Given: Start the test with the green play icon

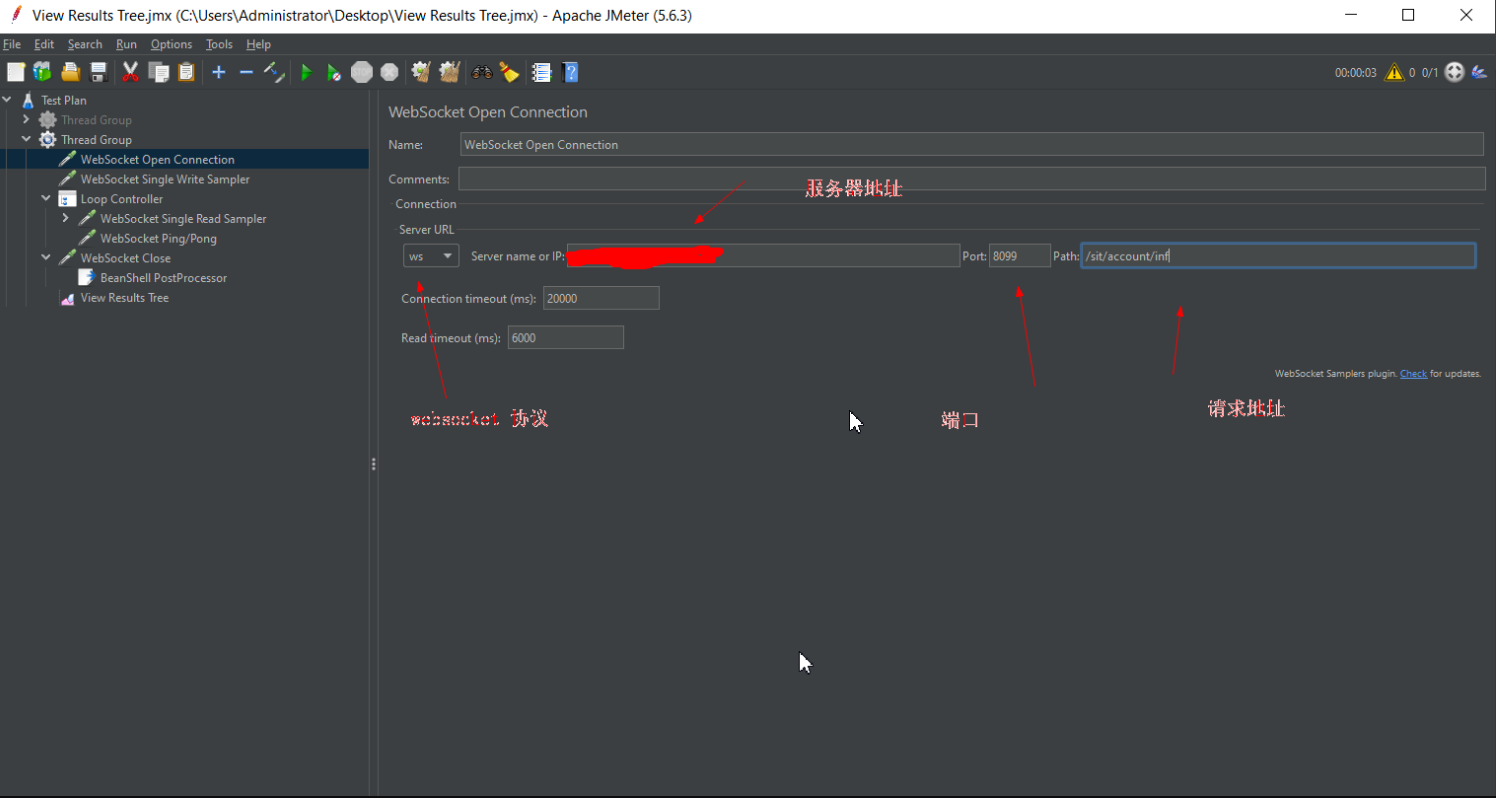Looking at the screenshot, I should click(307, 72).
